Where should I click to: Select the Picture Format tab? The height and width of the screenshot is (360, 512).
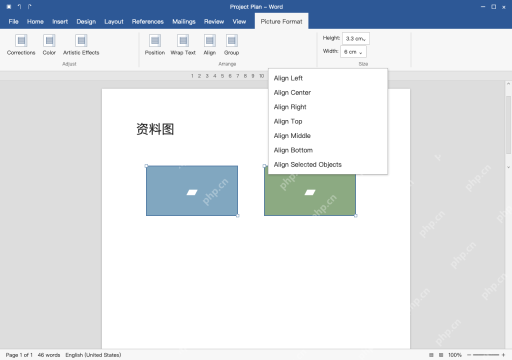(x=282, y=21)
